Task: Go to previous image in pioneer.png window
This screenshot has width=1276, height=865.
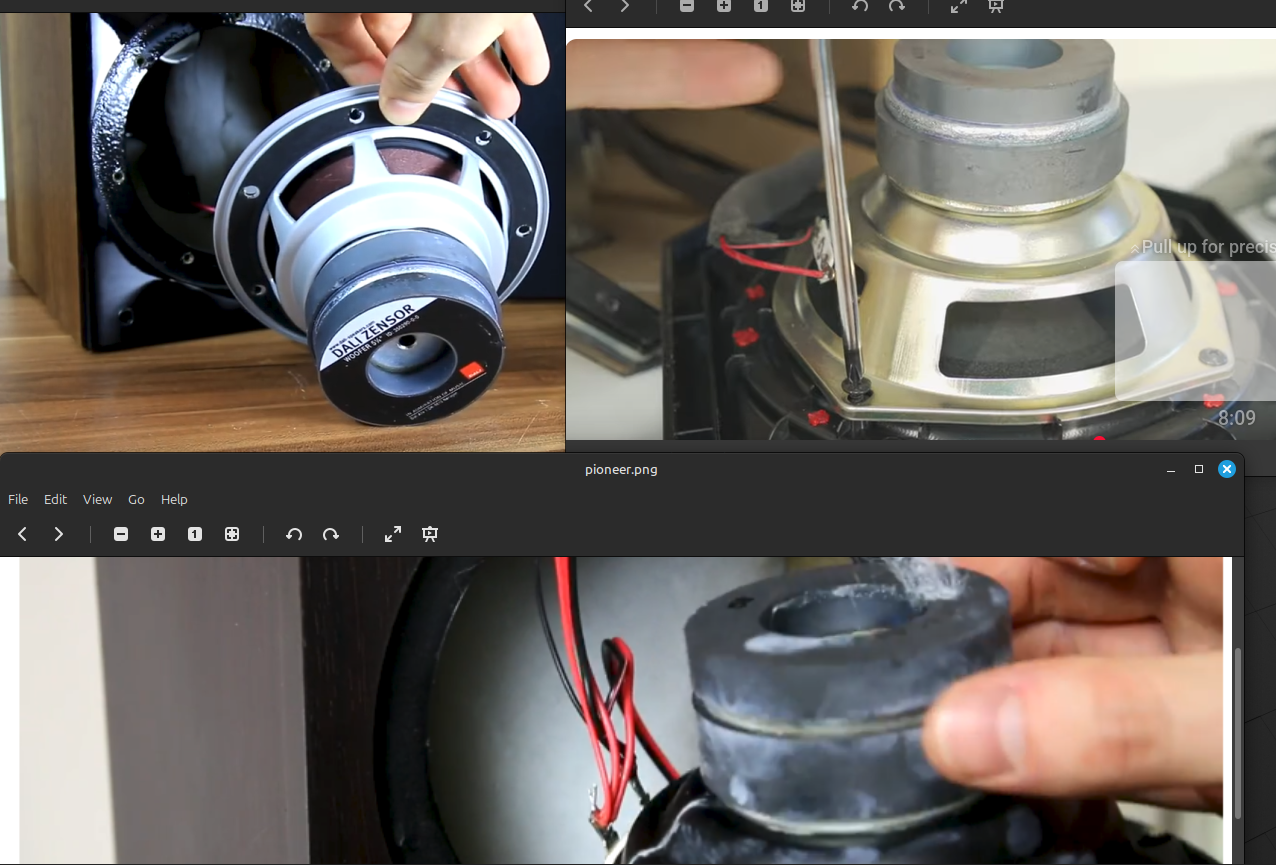Action: (22, 534)
